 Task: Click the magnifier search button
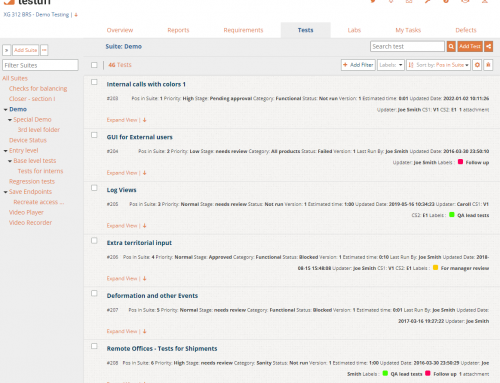(451, 46)
